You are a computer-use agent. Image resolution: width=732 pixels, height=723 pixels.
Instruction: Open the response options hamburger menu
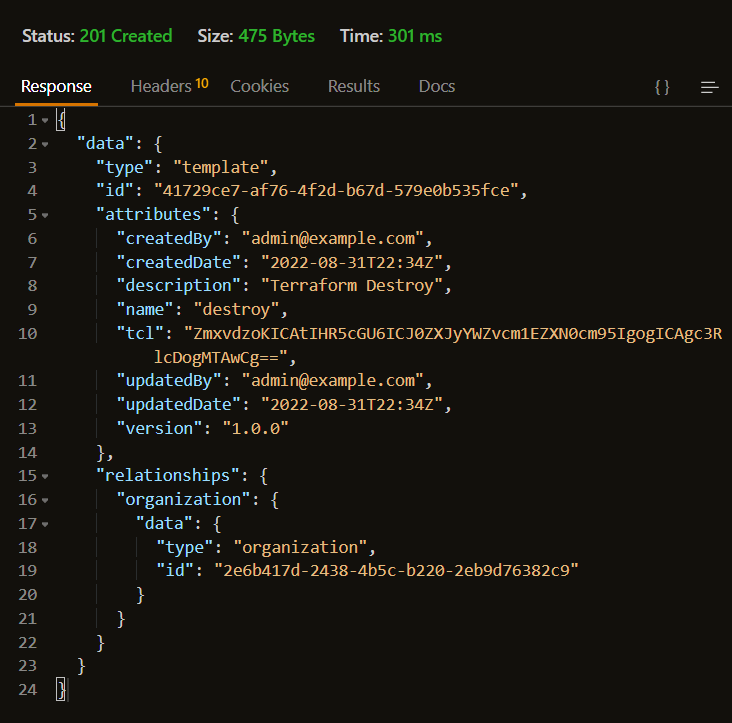pyautogui.click(x=710, y=87)
